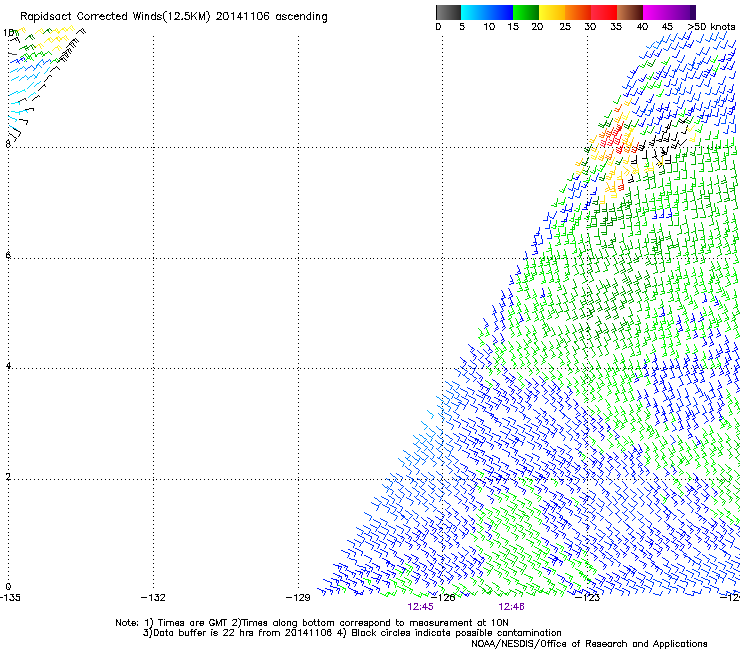The height and width of the screenshot is (650, 740).
Task: Click the yellow wind barbs at upper left corner
Action: tap(53, 35)
